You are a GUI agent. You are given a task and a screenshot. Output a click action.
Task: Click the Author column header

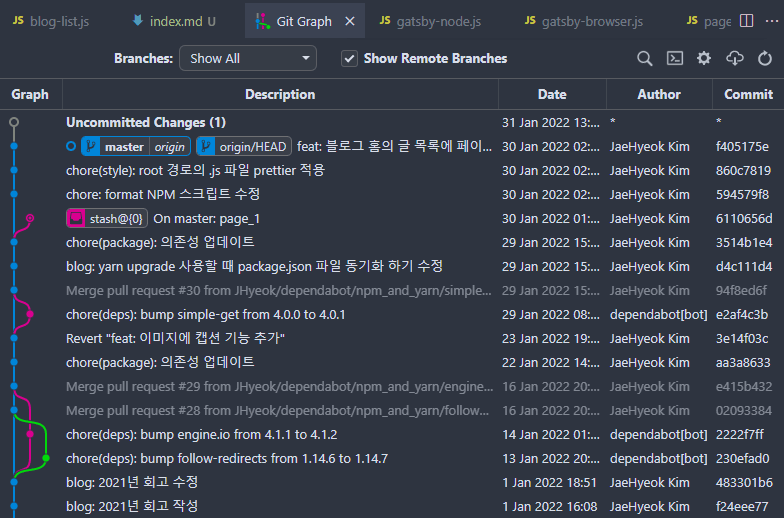[659, 94]
